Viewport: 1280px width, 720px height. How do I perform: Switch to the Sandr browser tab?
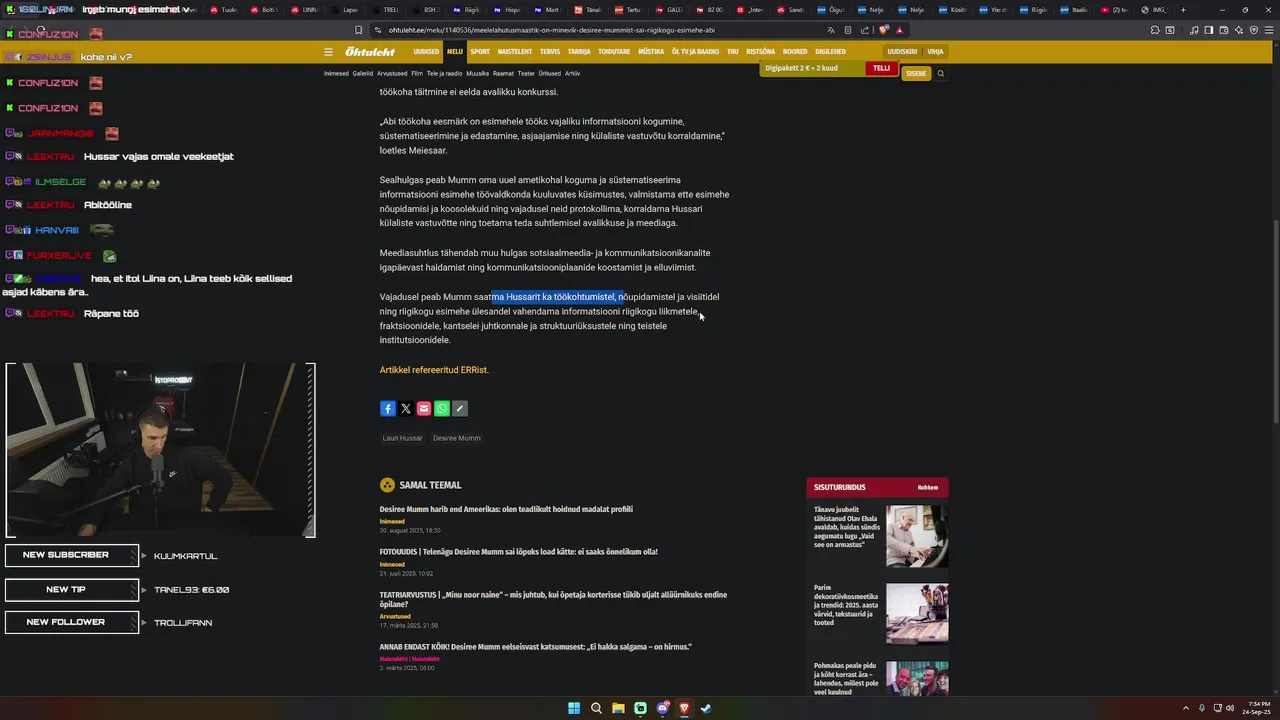(x=791, y=10)
